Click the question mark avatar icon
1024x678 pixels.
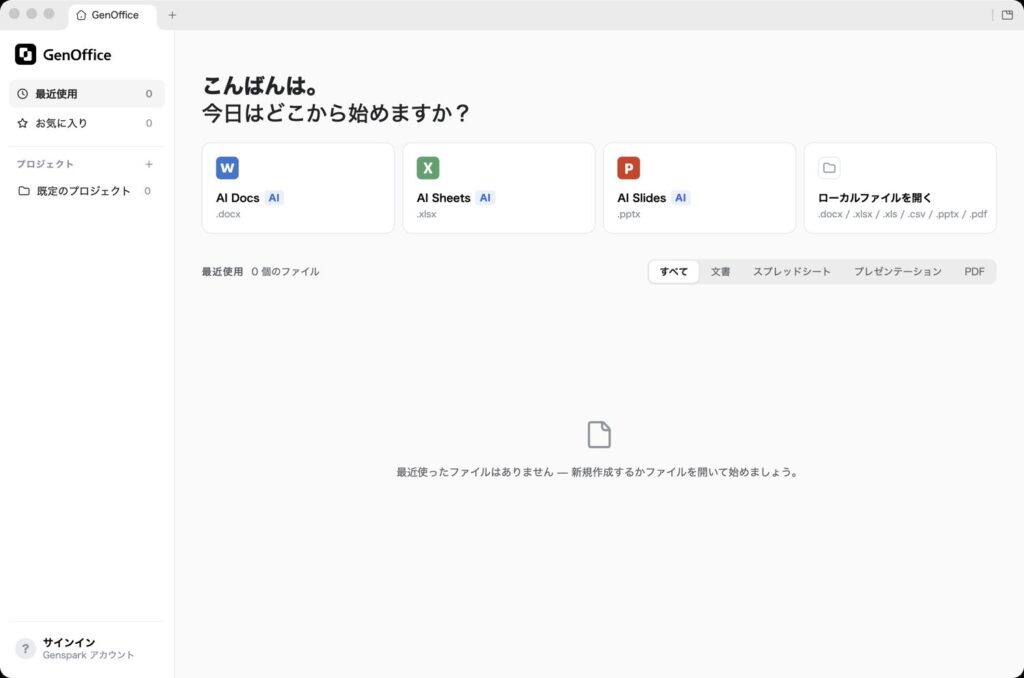(x=25, y=648)
